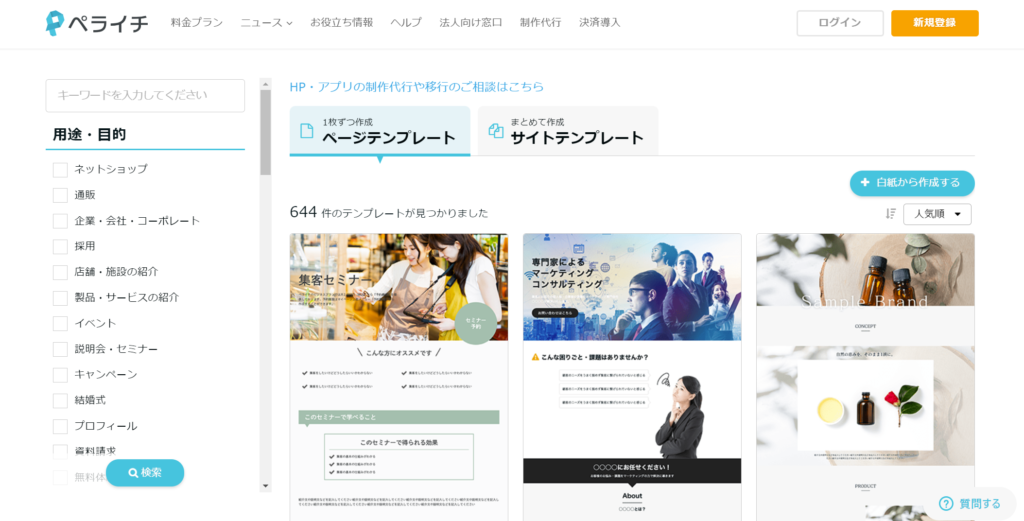
Task: Switch to the サイトテンプレート tab
Action: pos(567,131)
